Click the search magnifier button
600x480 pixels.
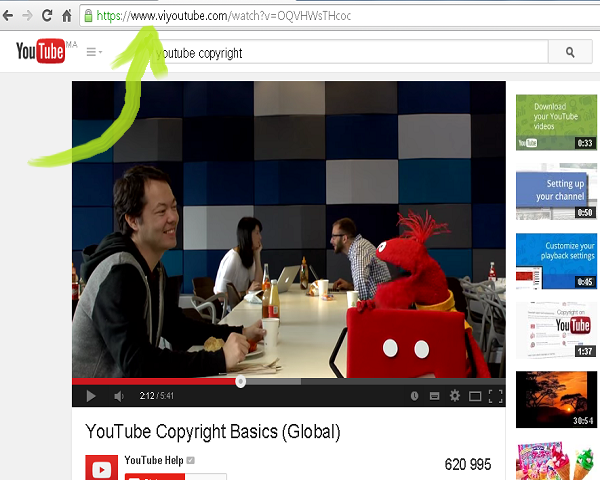click(570, 52)
